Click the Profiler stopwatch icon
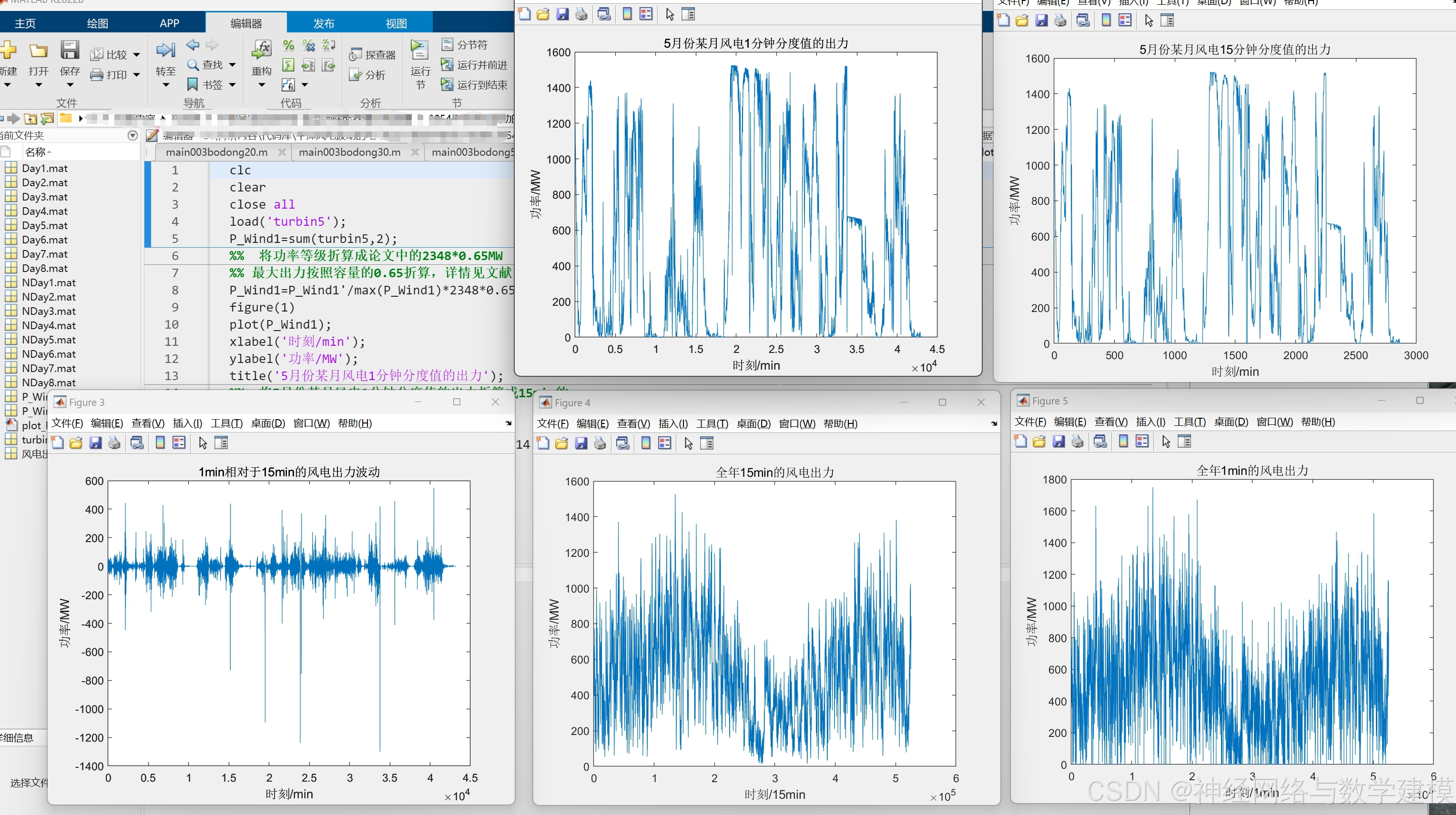 point(355,55)
